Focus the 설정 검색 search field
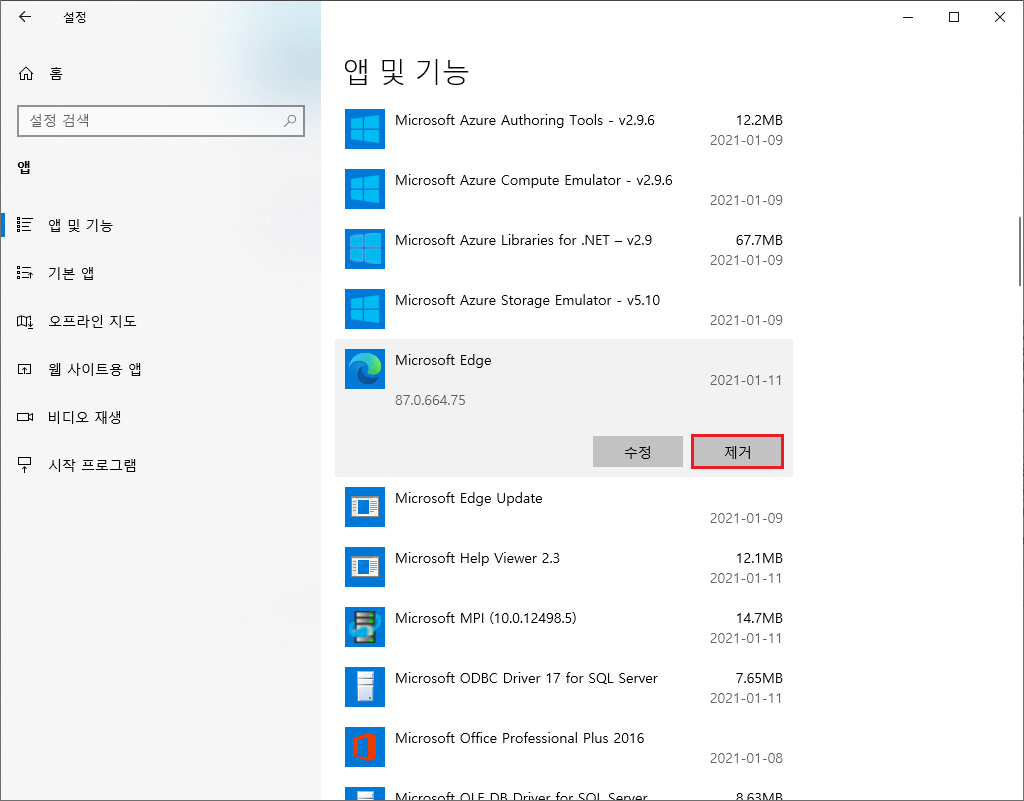Viewport: 1024px width, 801px height. click(161, 121)
